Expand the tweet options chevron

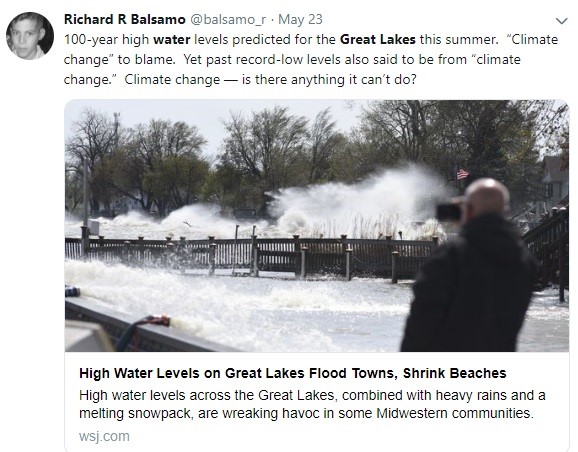561,21
